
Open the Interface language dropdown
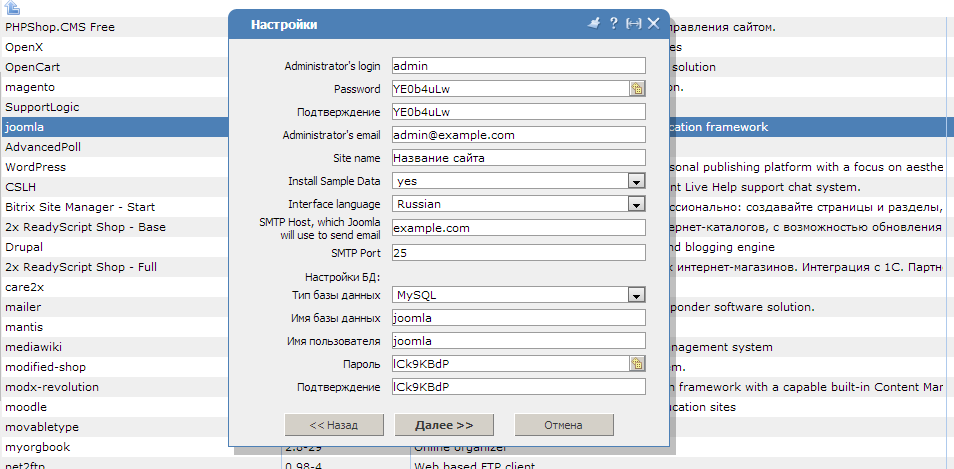coord(636,204)
